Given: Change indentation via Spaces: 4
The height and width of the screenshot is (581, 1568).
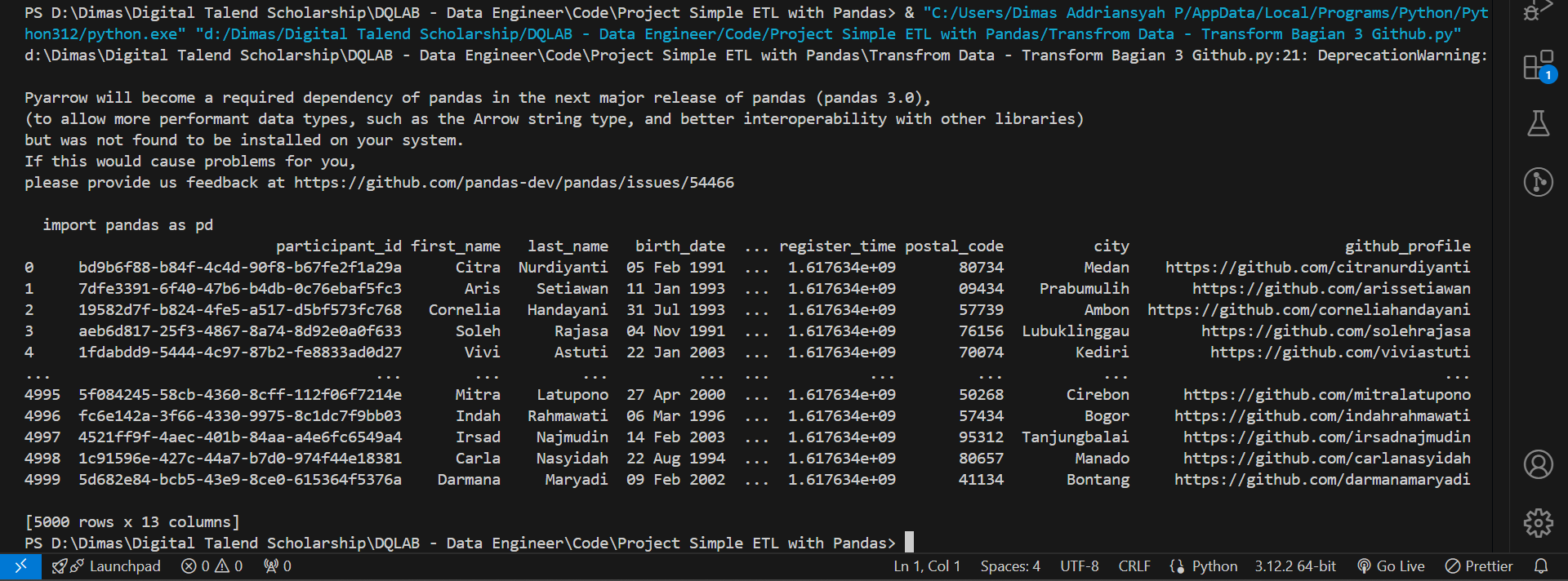Looking at the screenshot, I should point(1010,566).
